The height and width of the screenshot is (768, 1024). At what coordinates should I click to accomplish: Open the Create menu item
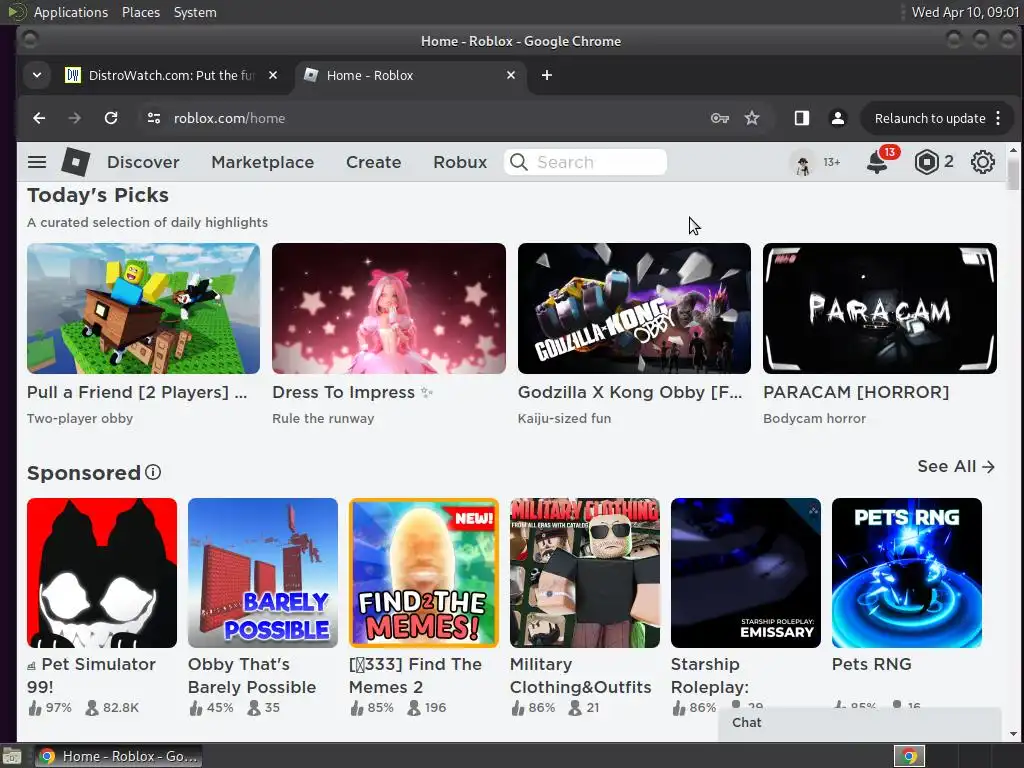click(374, 162)
